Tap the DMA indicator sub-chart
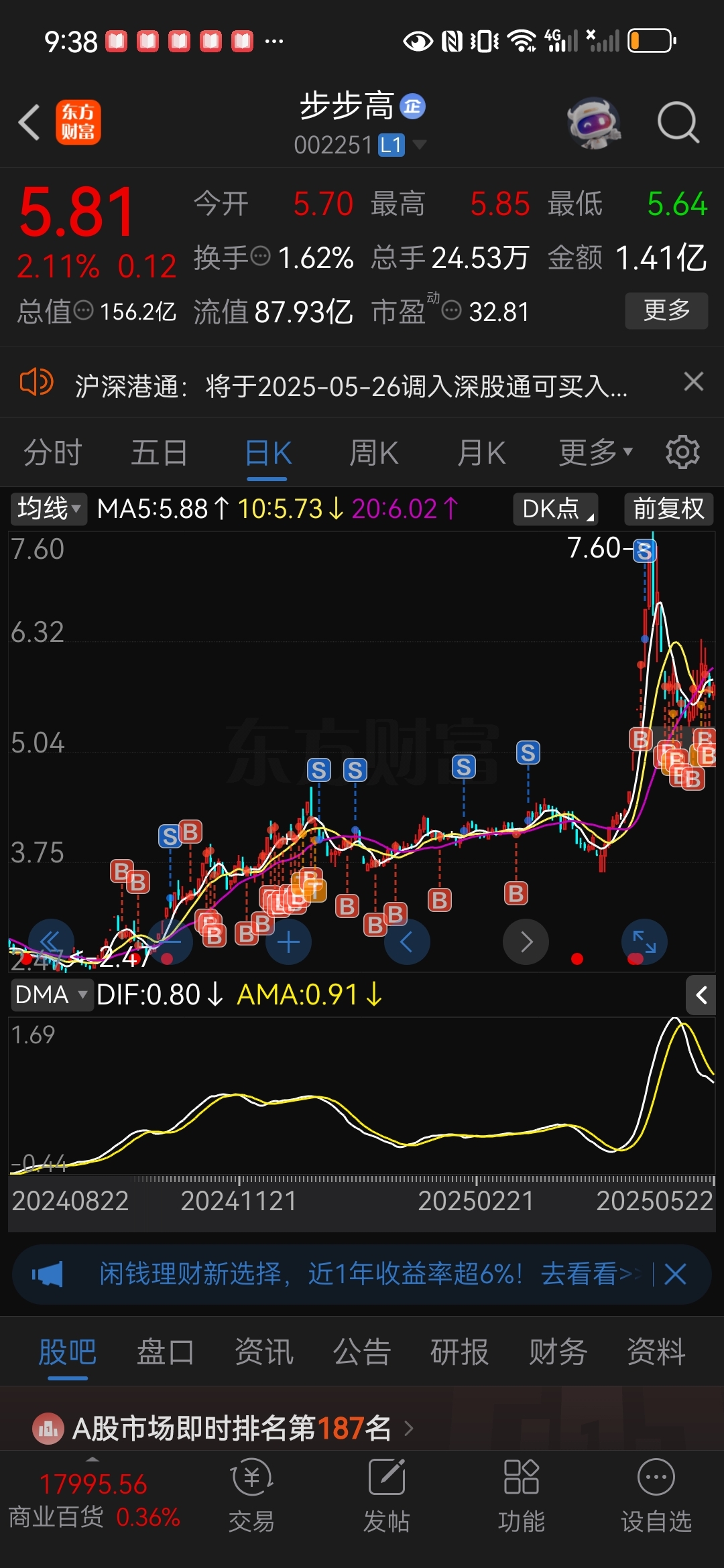The width and height of the screenshot is (724, 1568). (x=362, y=1096)
